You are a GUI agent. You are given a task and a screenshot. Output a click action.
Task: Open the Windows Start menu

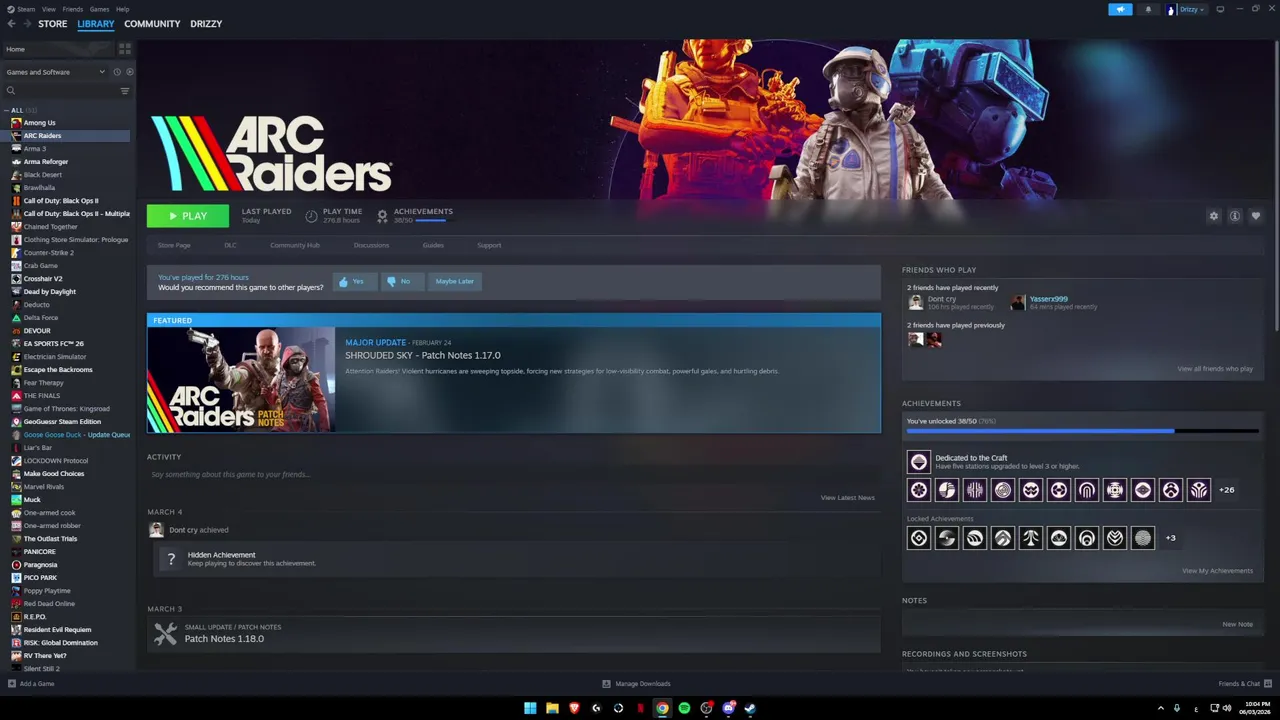point(530,708)
